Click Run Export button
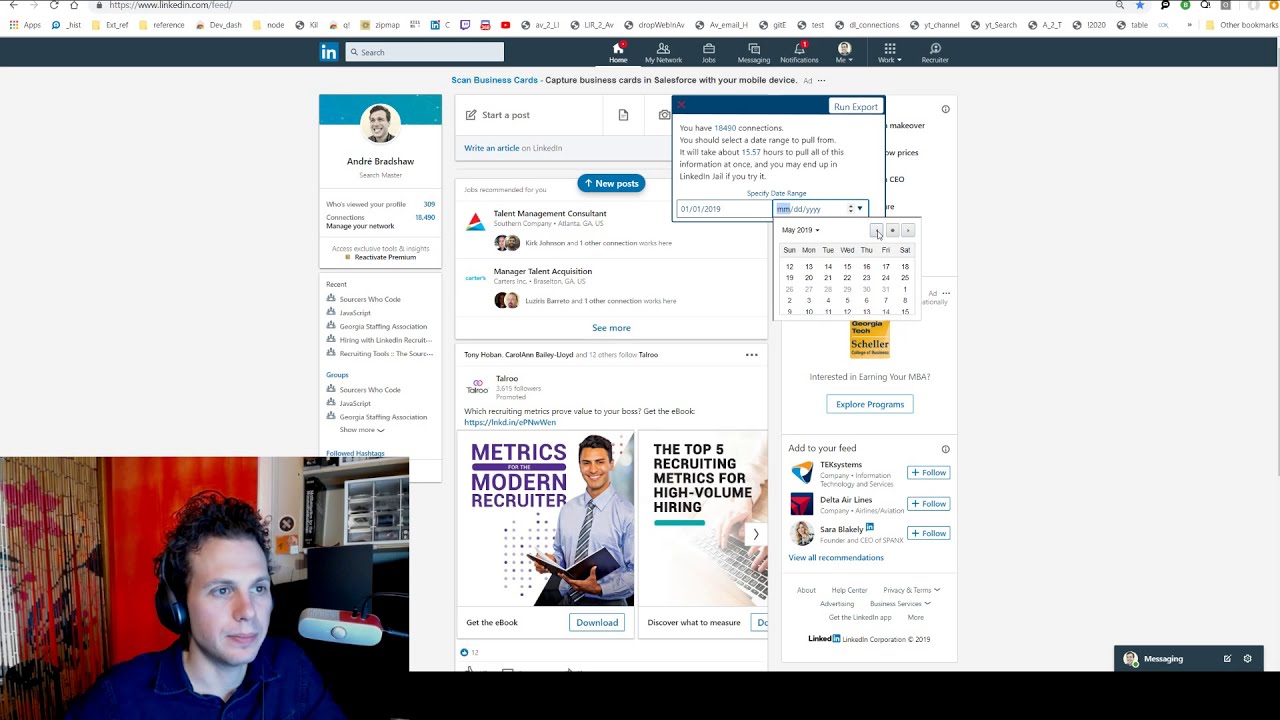This screenshot has height=720, width=1280. (856, 107)
